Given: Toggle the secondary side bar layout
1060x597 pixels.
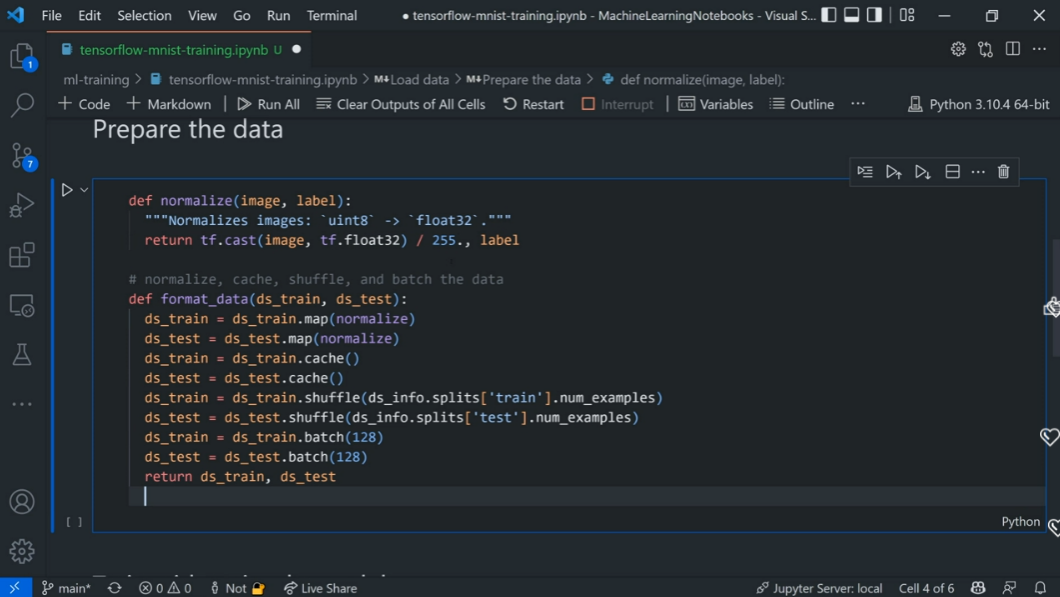Looking at the screenshot, I should (x=875, y=15).
